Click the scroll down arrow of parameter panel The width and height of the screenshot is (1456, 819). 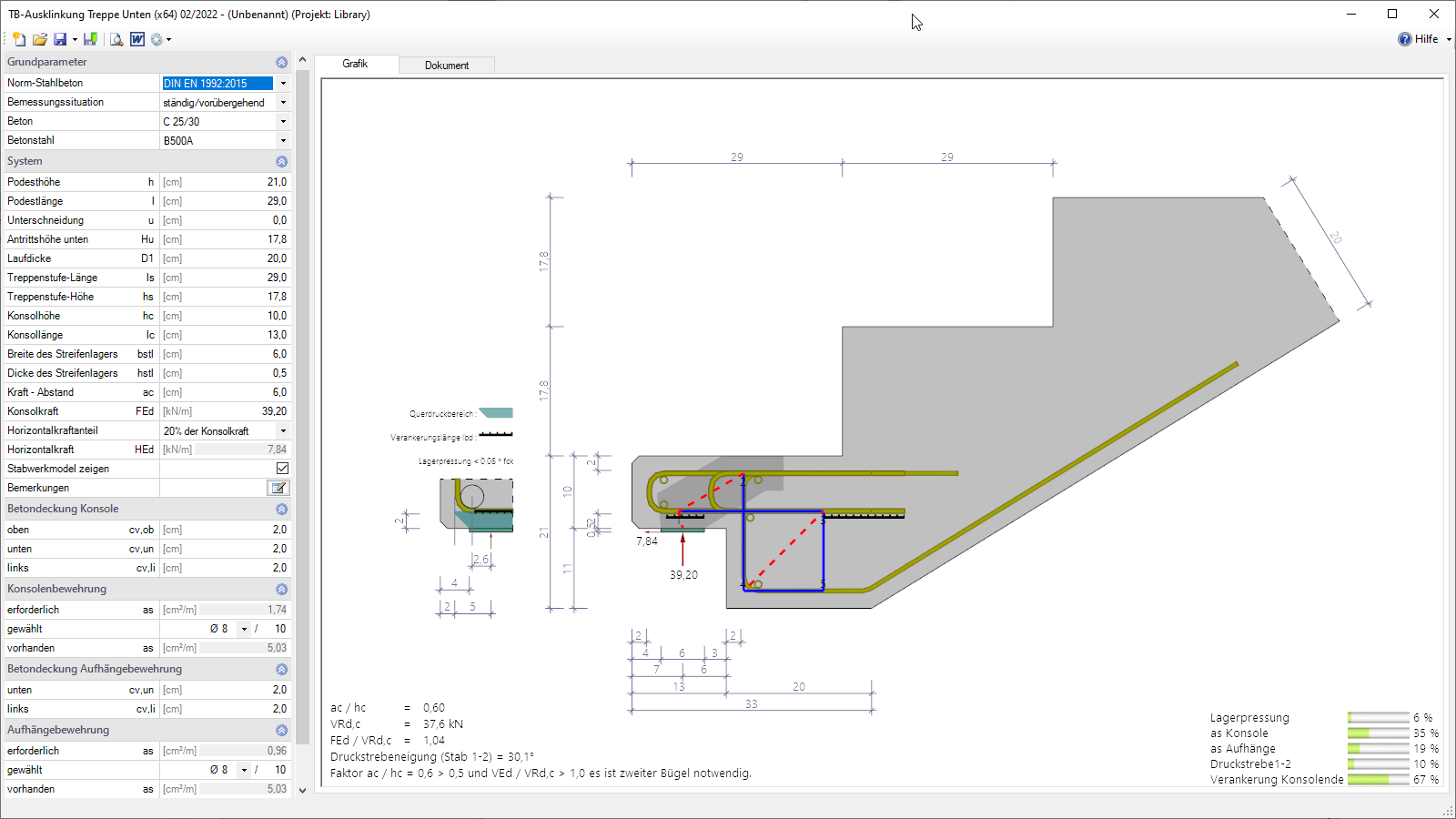point(302,790)
